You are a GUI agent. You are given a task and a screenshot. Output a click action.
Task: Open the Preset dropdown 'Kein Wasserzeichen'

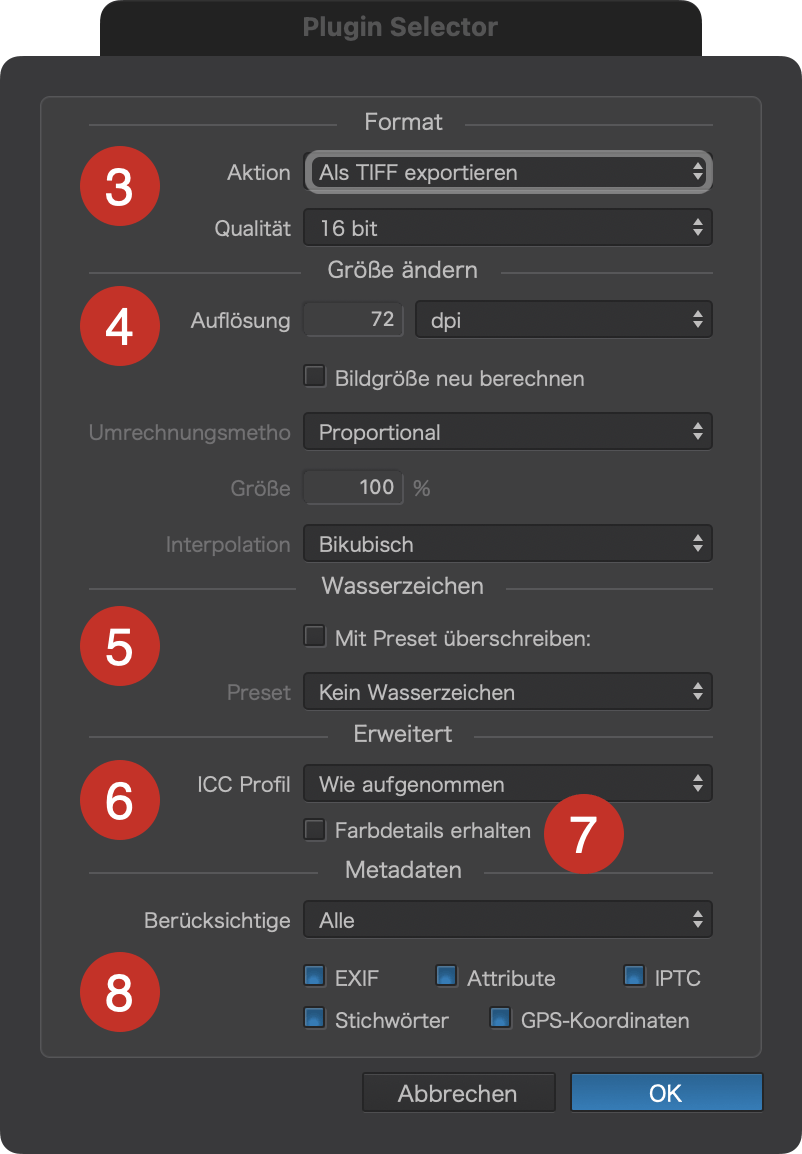508,692
